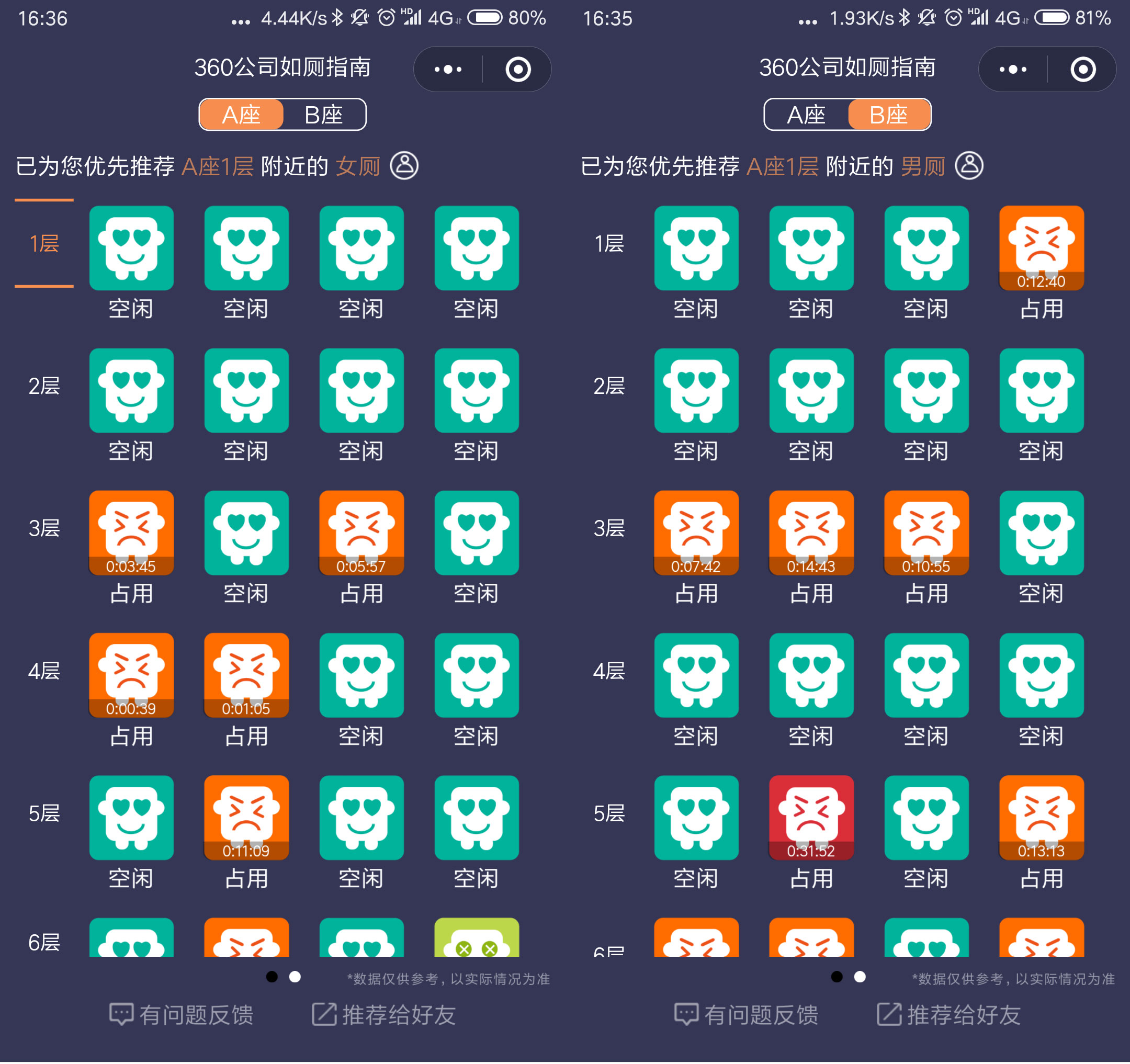Viewport: 1130px width, 1064px height.
Task: Tap the first free stall on 5层 left screen
Action: click(131, 818)
